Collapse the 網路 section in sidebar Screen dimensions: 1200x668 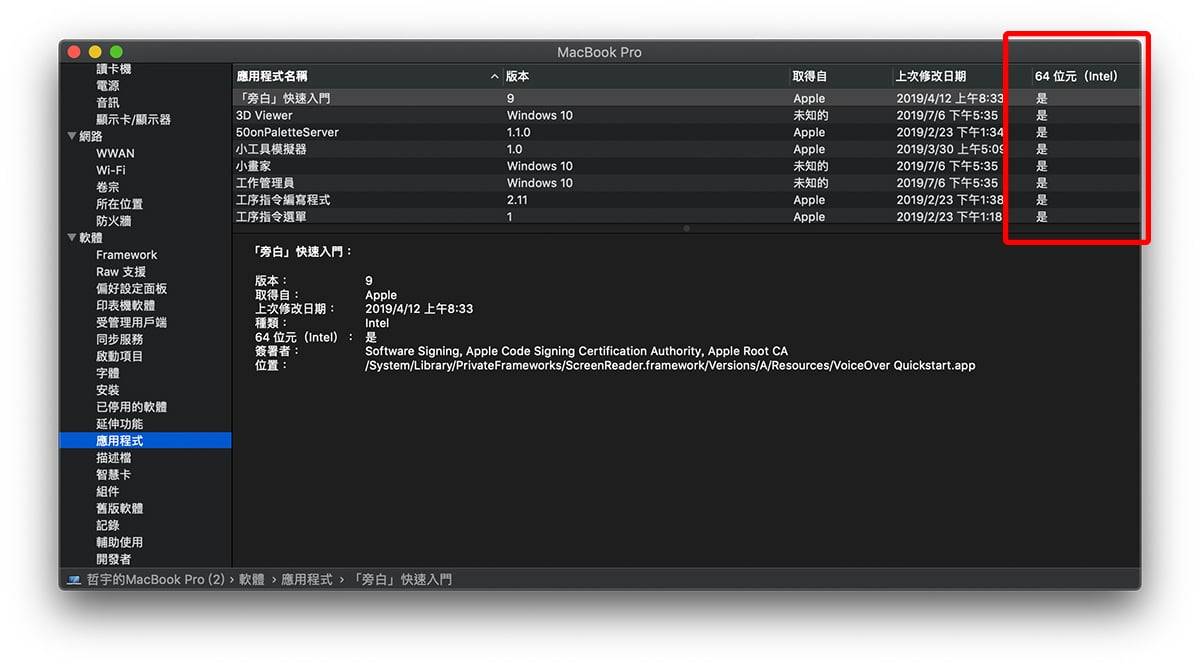(72, 136)
